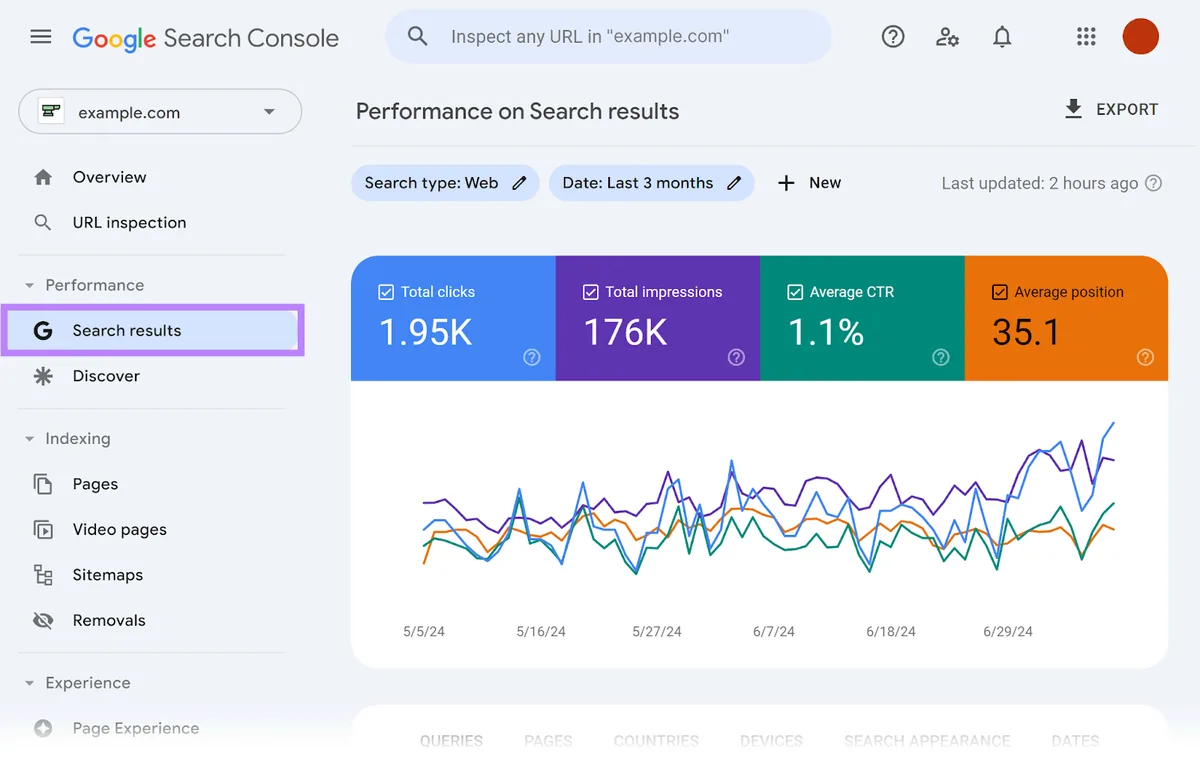Image resolution: width=1200 pixels, height=757 pixels.
Task: Open the Help question mark icon
Action: click(x=893, y=37)
